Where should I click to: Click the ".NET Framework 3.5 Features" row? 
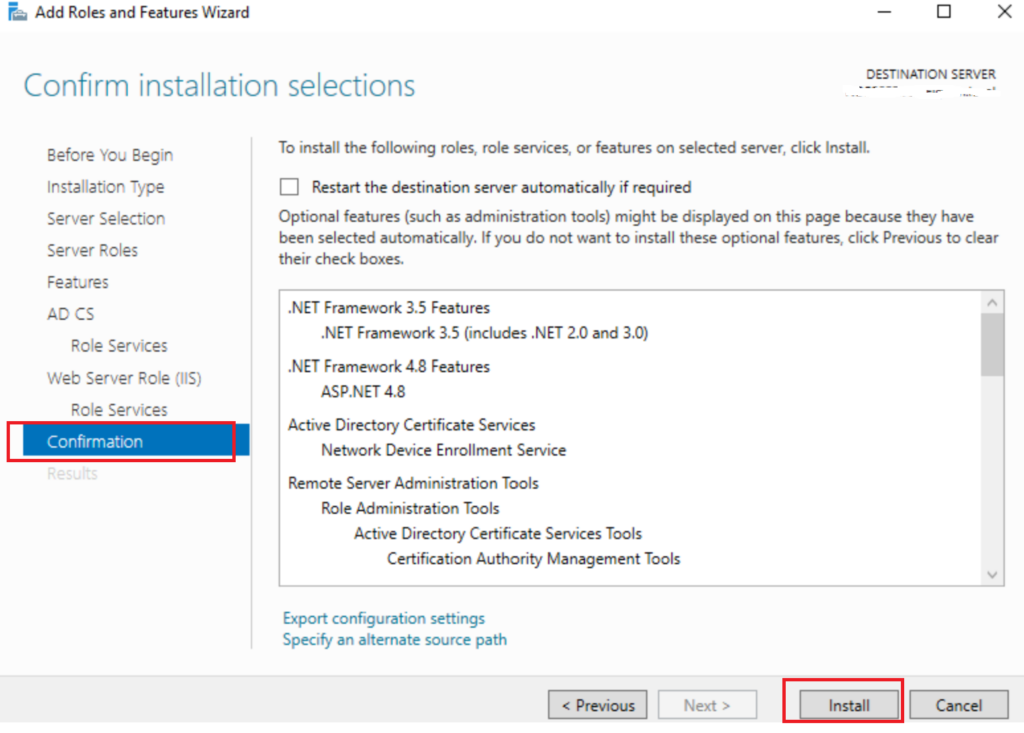[389, 308]
